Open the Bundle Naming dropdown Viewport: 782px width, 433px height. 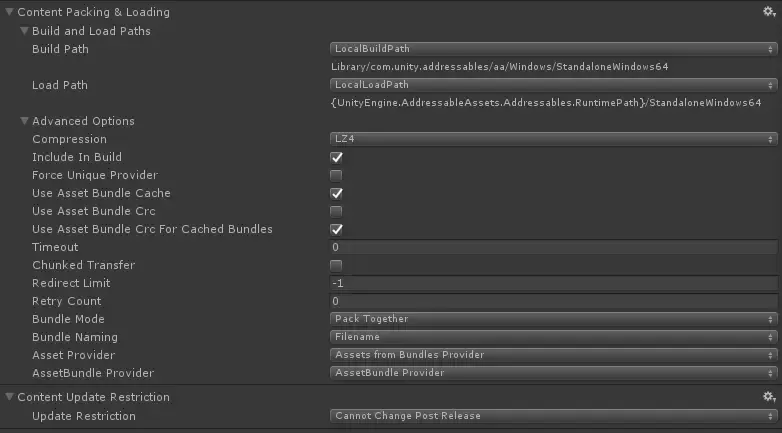554,337
